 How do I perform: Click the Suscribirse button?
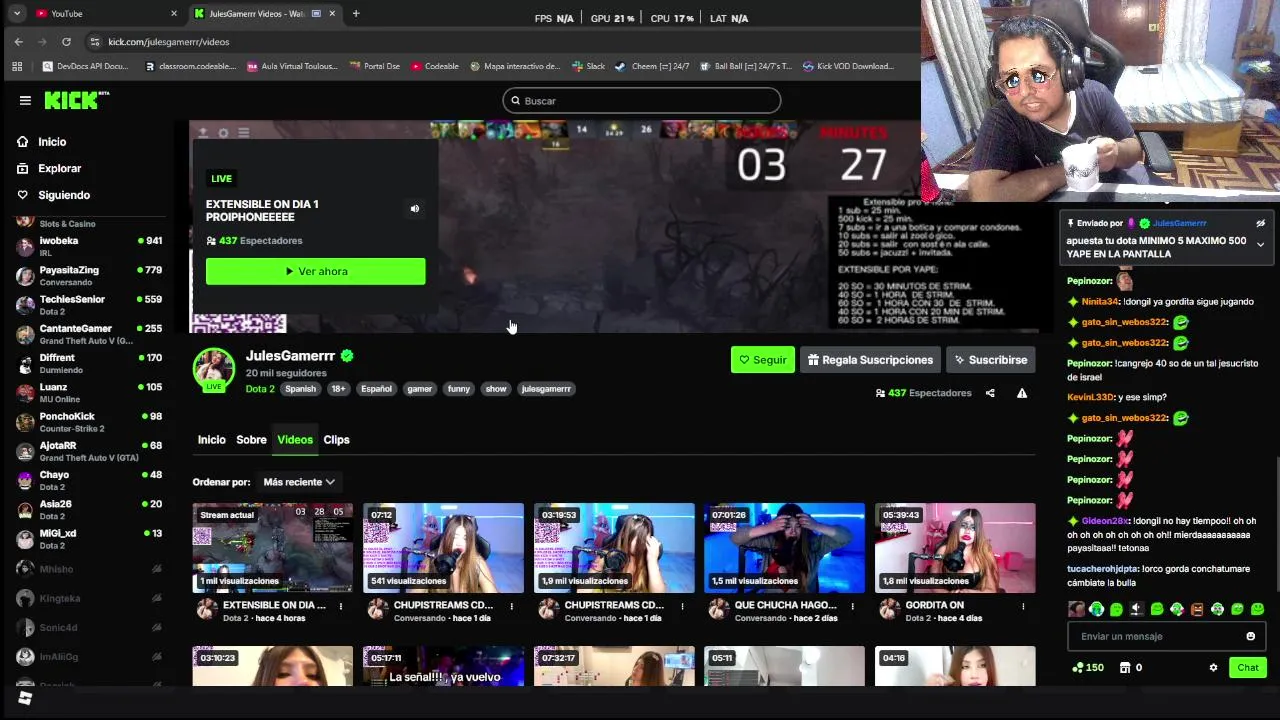(x=990, y=360)
